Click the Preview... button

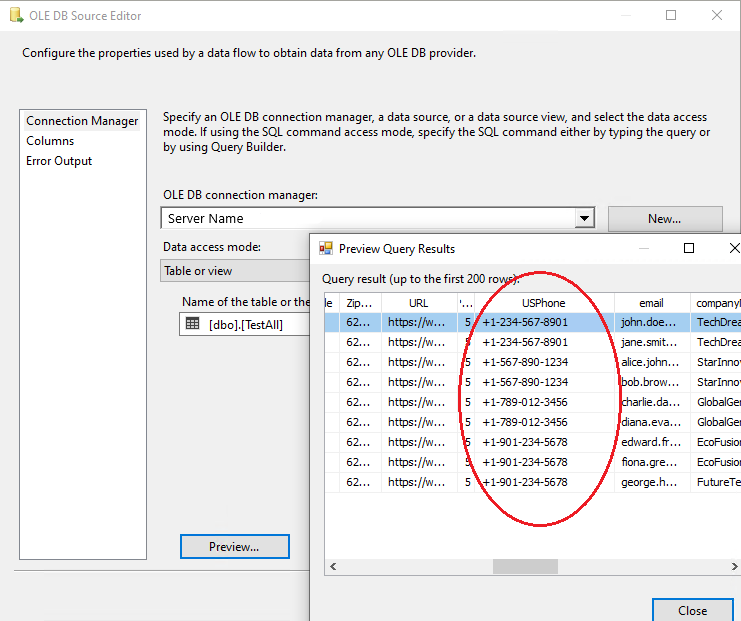(x=234, y=546)
